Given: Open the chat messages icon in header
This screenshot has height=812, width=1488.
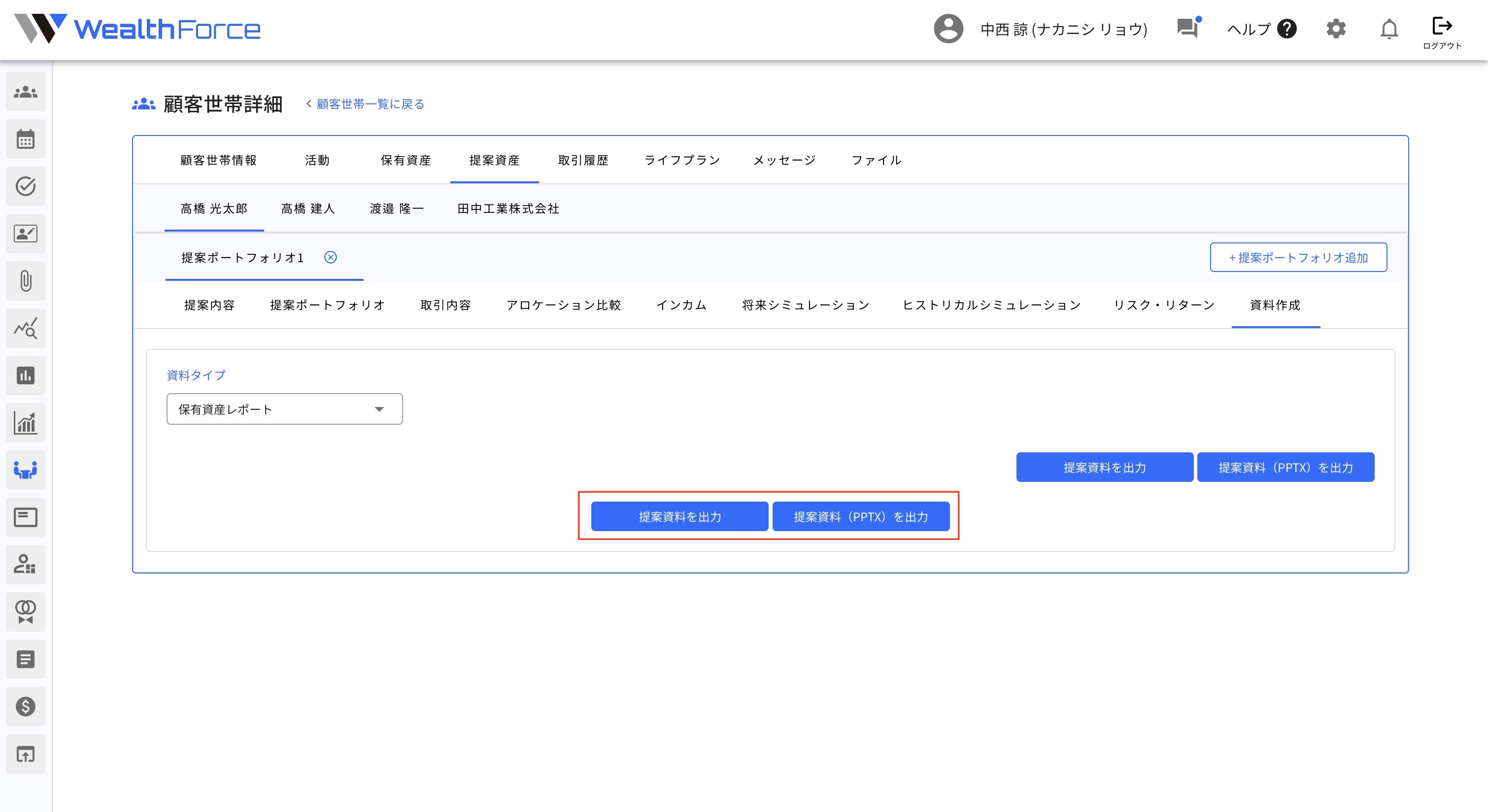Looking at the screenshot, I should 1189,28.
